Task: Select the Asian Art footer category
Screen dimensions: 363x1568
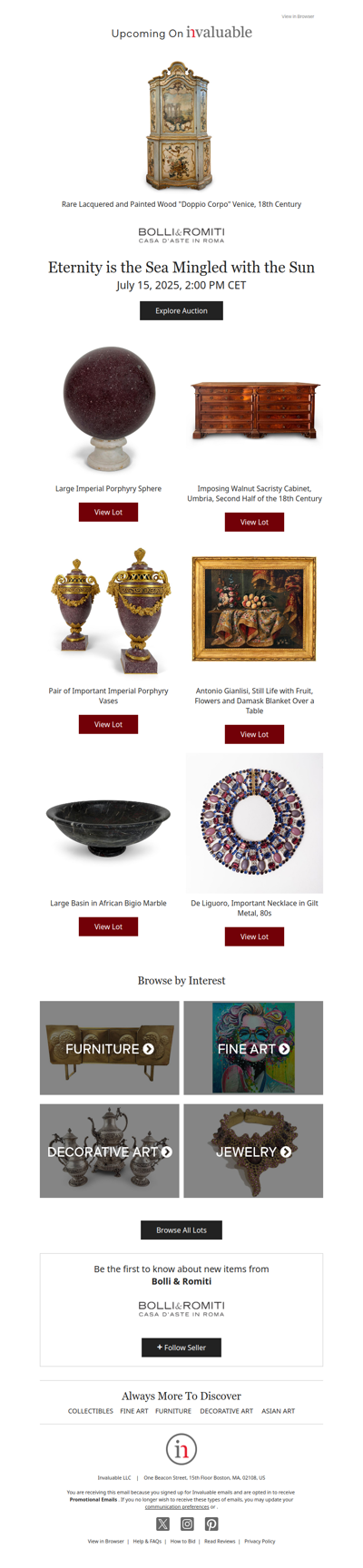Action: (x=278, y=1411)
